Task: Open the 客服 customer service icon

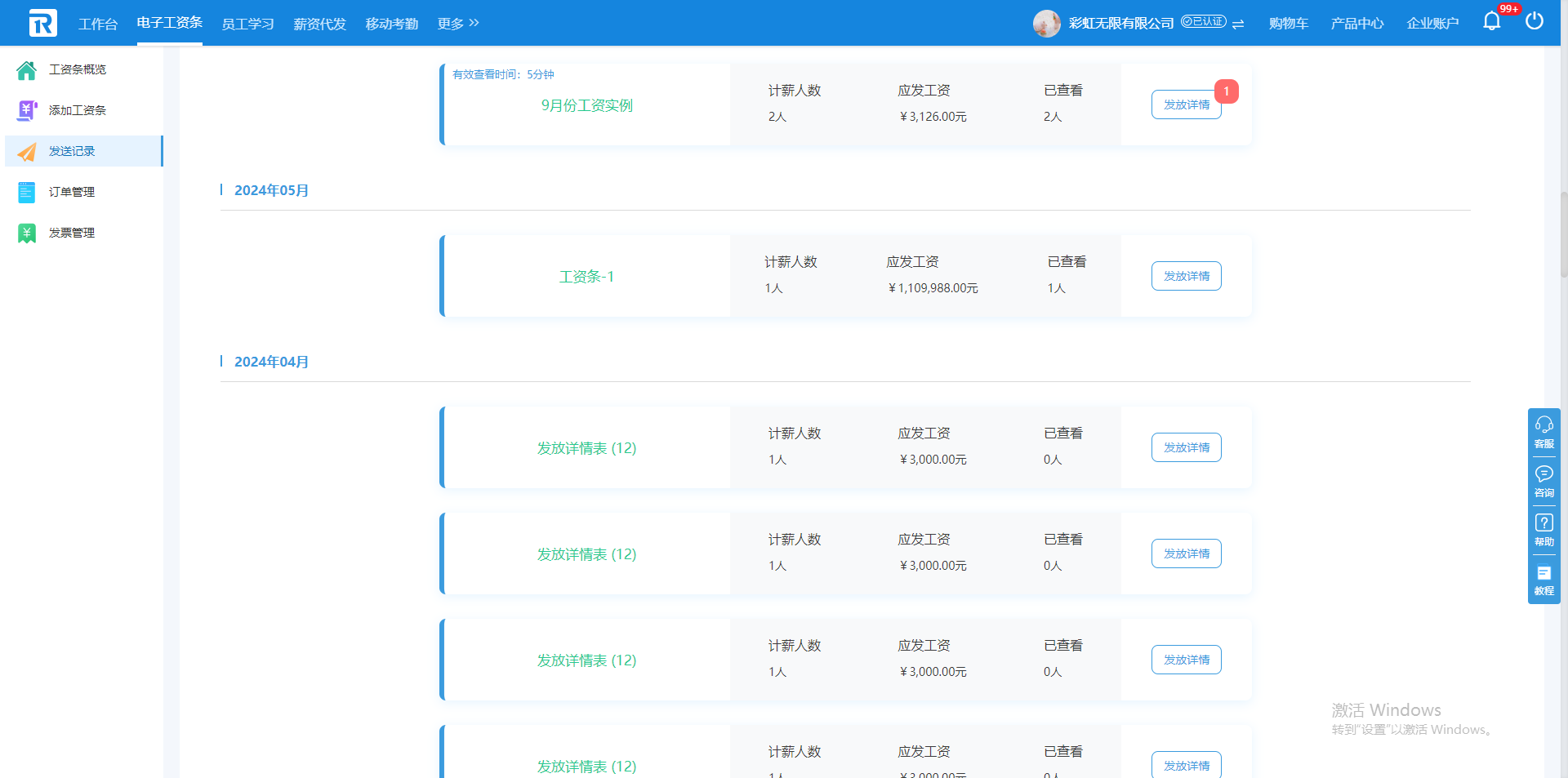Action: (1543, 432)
